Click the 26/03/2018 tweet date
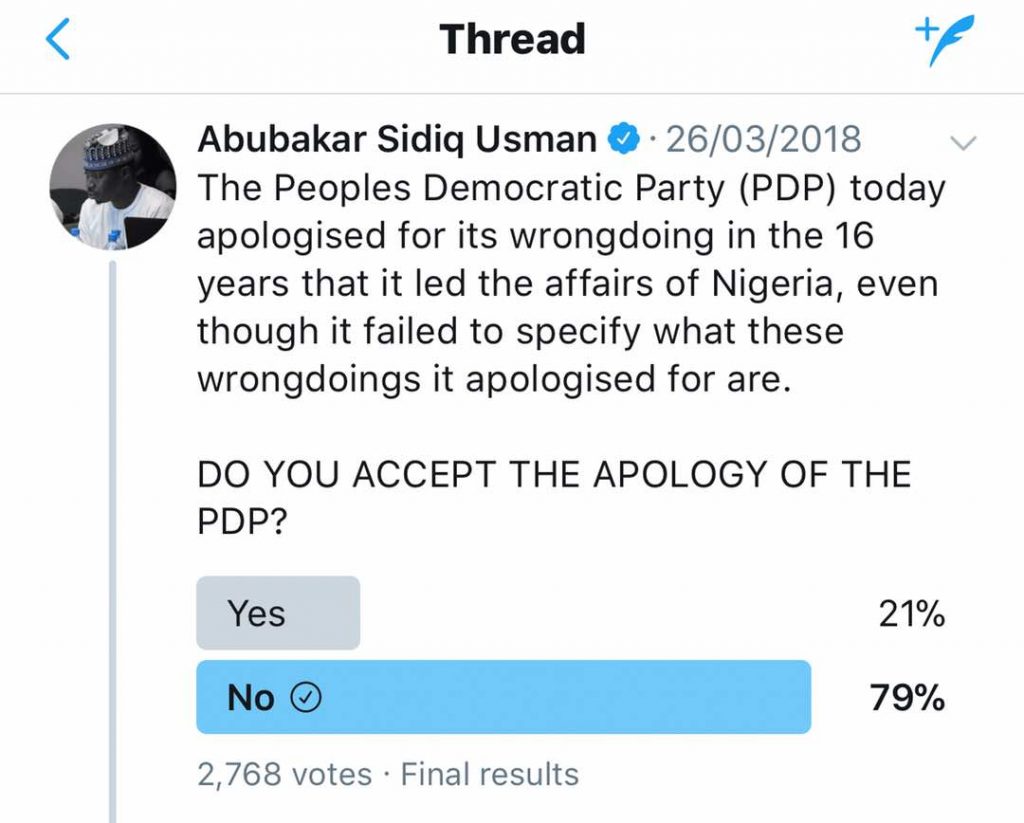 [x=763, y=139]
